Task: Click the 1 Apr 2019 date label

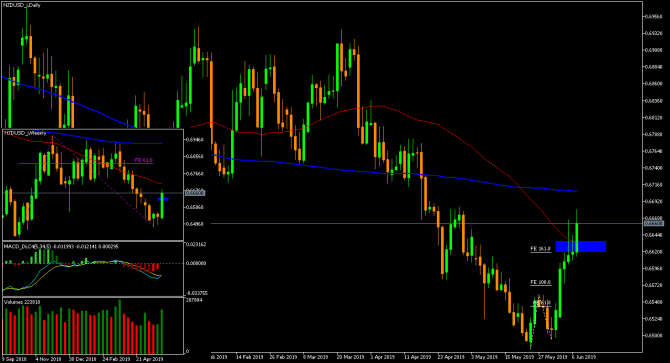Action: pos(382,357)
